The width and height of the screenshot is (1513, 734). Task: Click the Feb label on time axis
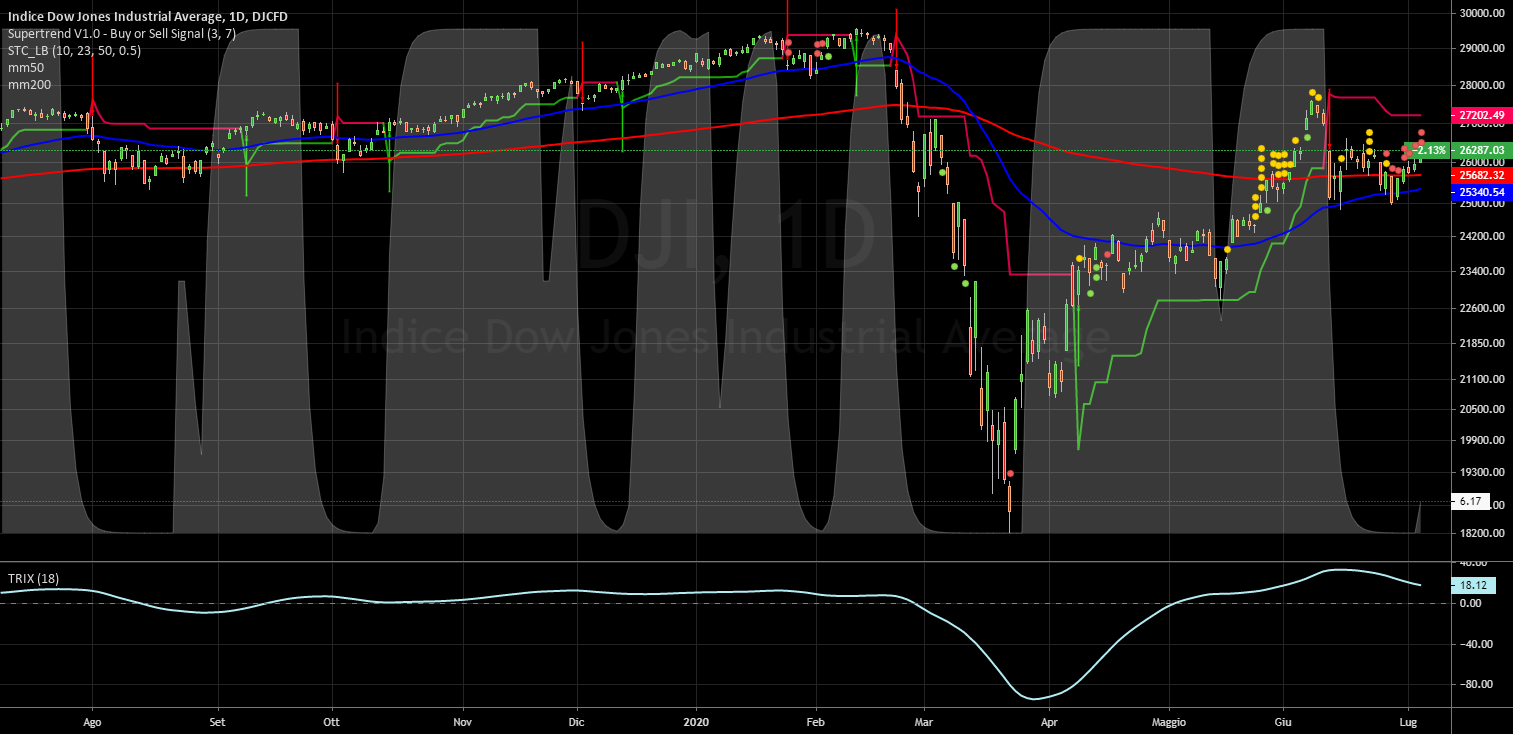coord(816,720)
